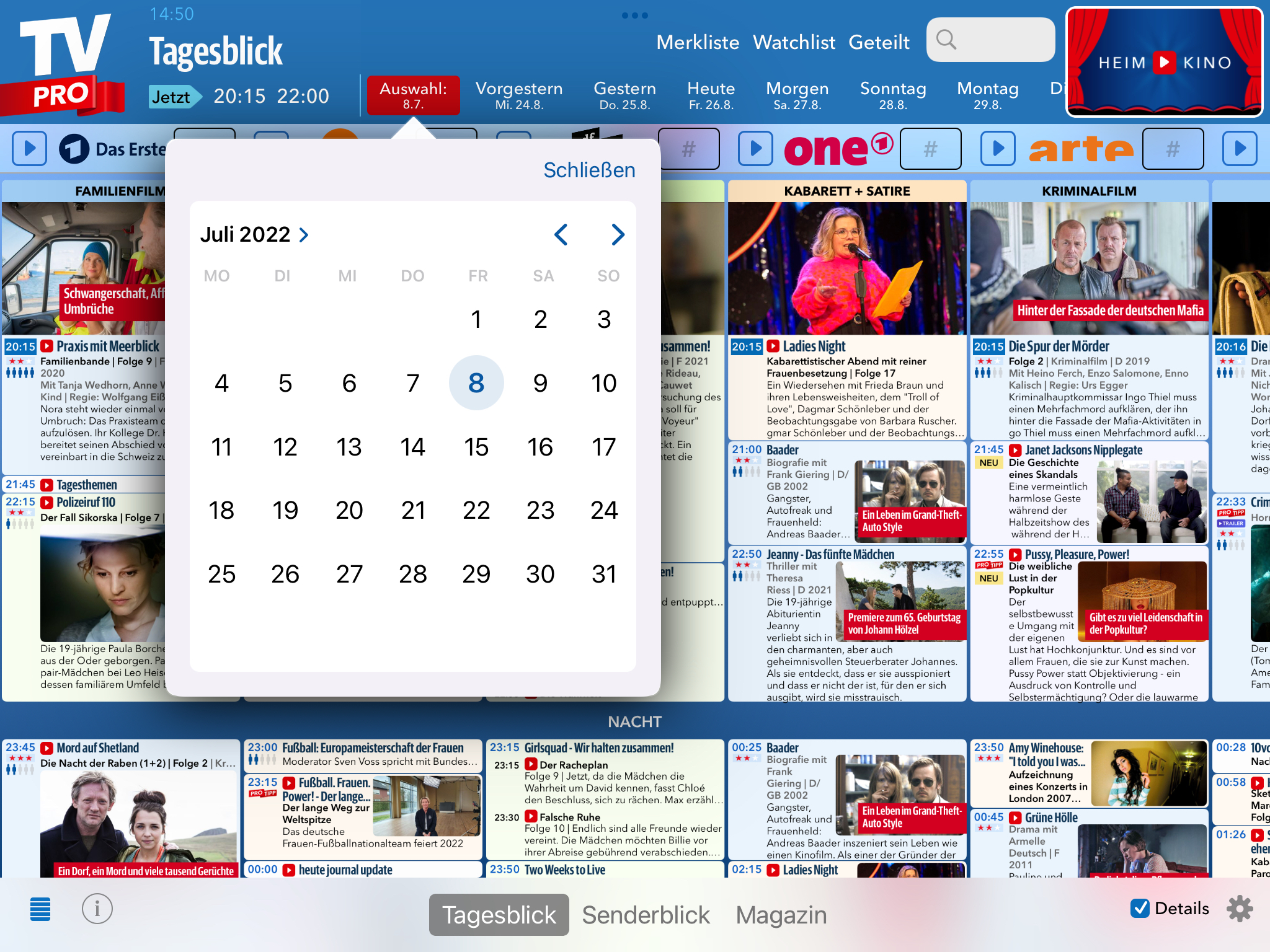
Task: Play icon for Ladies Night 20:15
Action: click(x=773, y=346)
